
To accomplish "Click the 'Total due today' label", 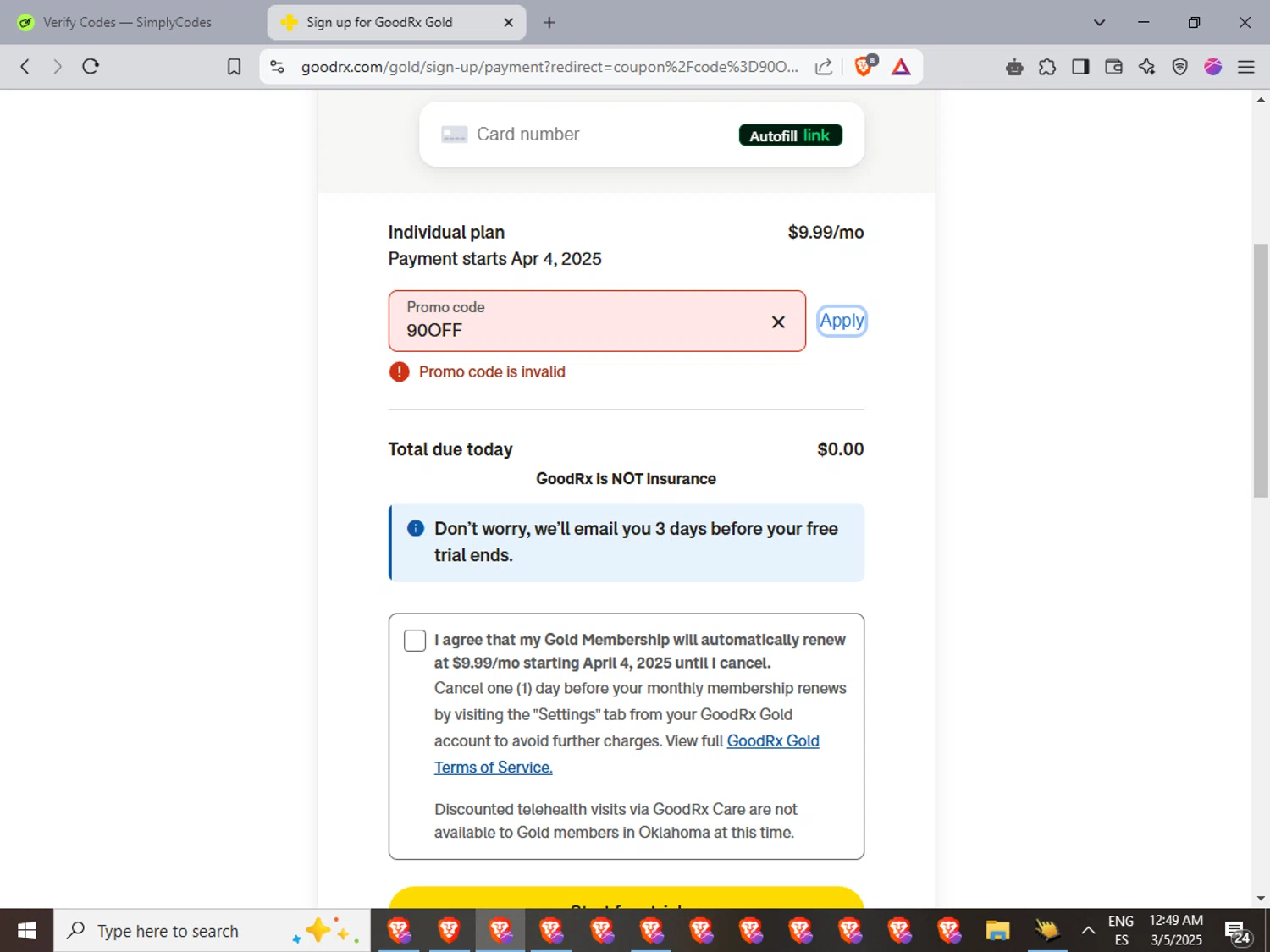I will (x=450, y=449).
